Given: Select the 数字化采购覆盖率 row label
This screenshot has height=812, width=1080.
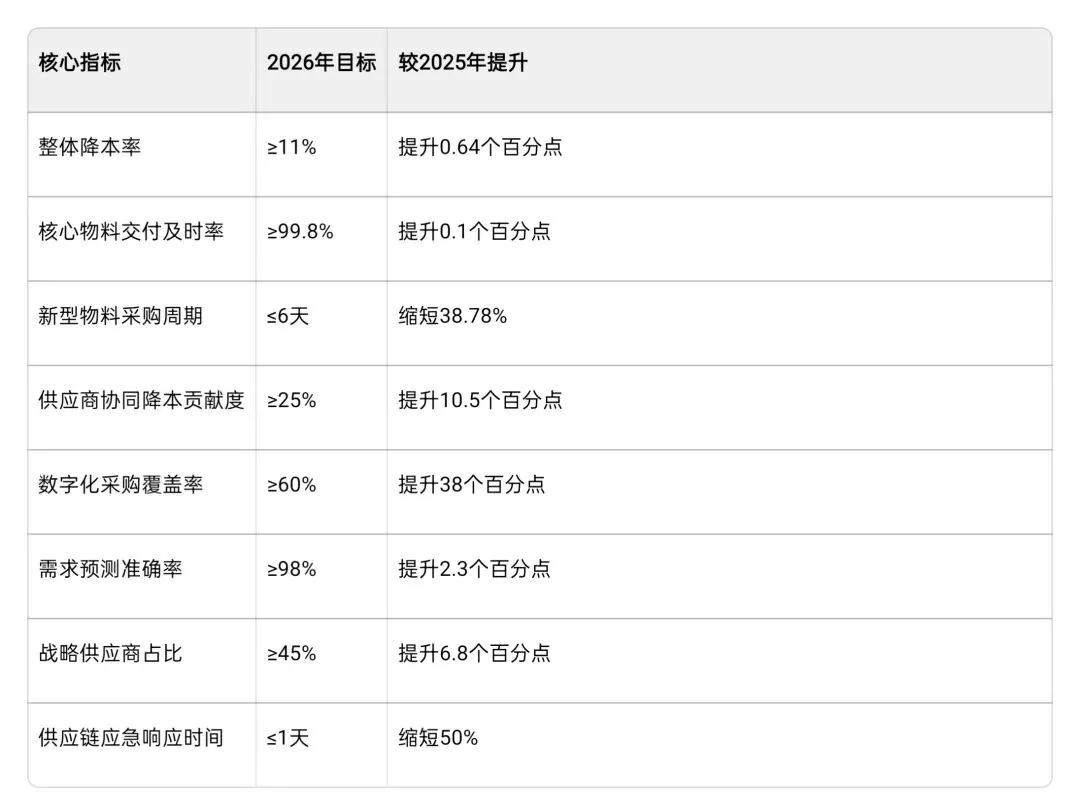Looking at the screenshot, I should 120,485.
